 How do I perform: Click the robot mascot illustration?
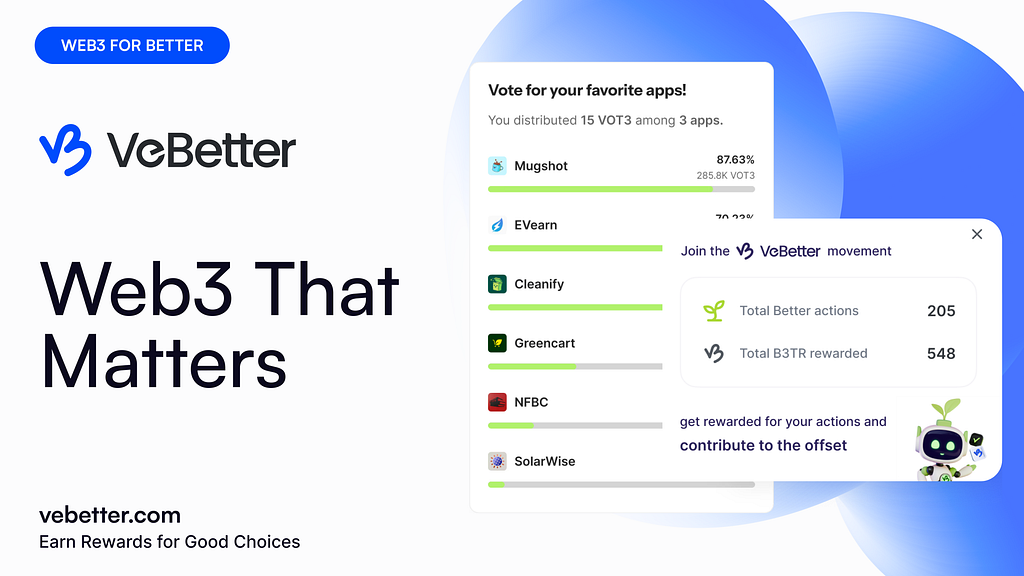[x=950, y=441]
